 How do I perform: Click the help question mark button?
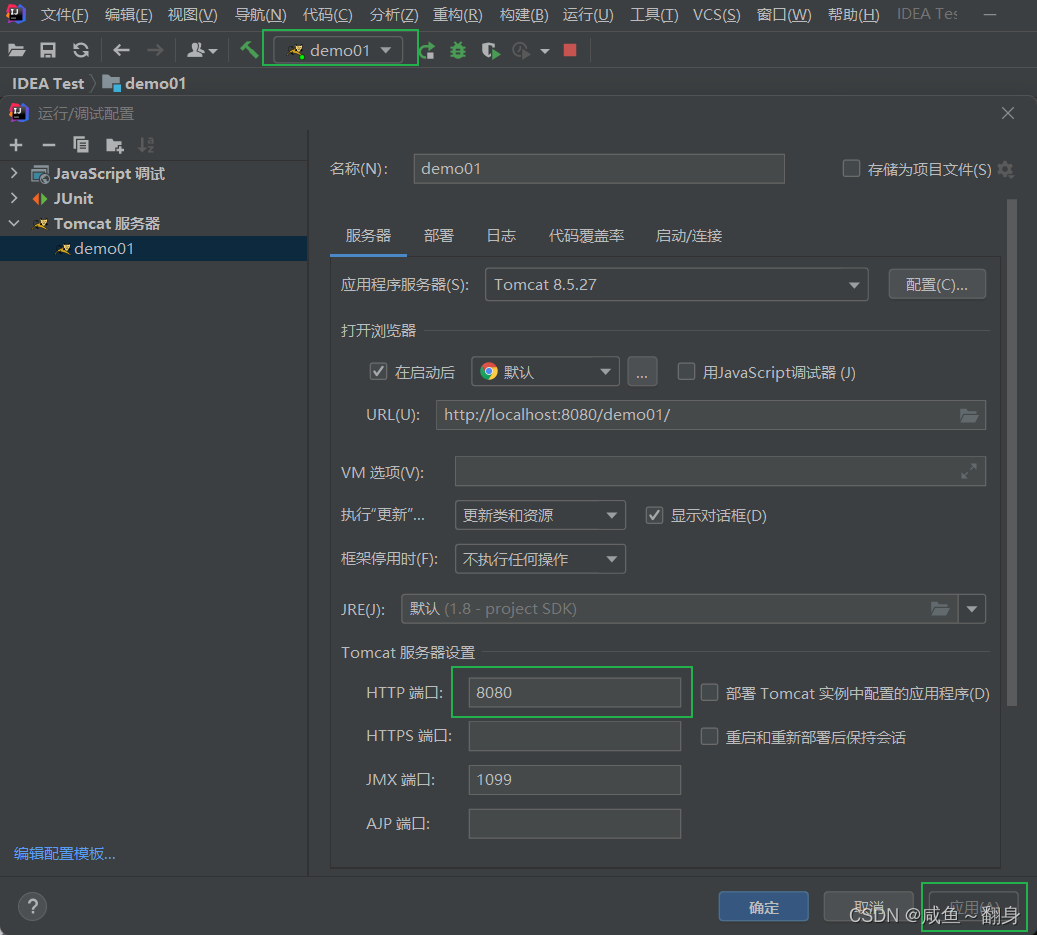point(32,906)
